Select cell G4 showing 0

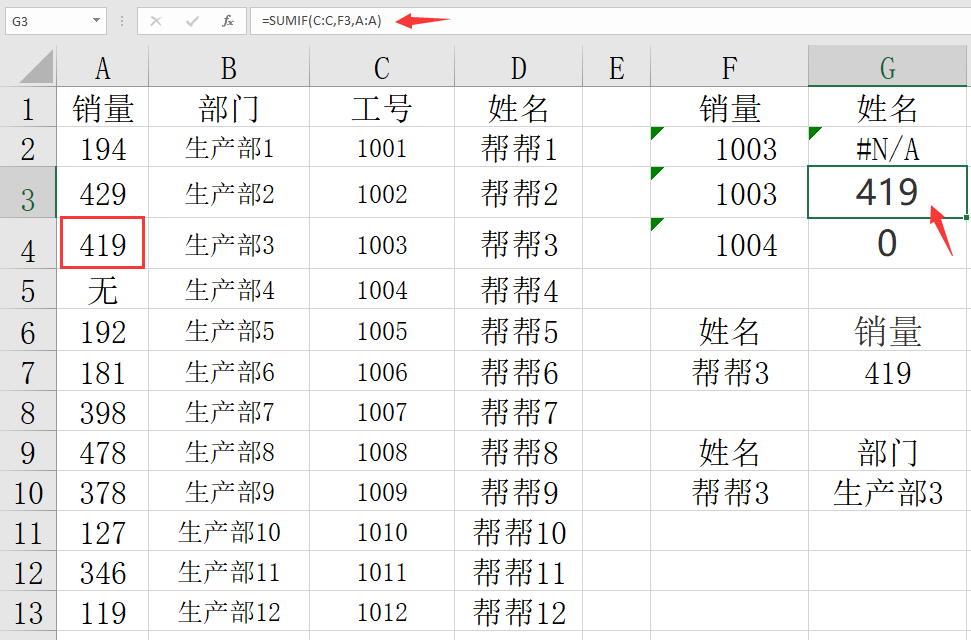887,243
